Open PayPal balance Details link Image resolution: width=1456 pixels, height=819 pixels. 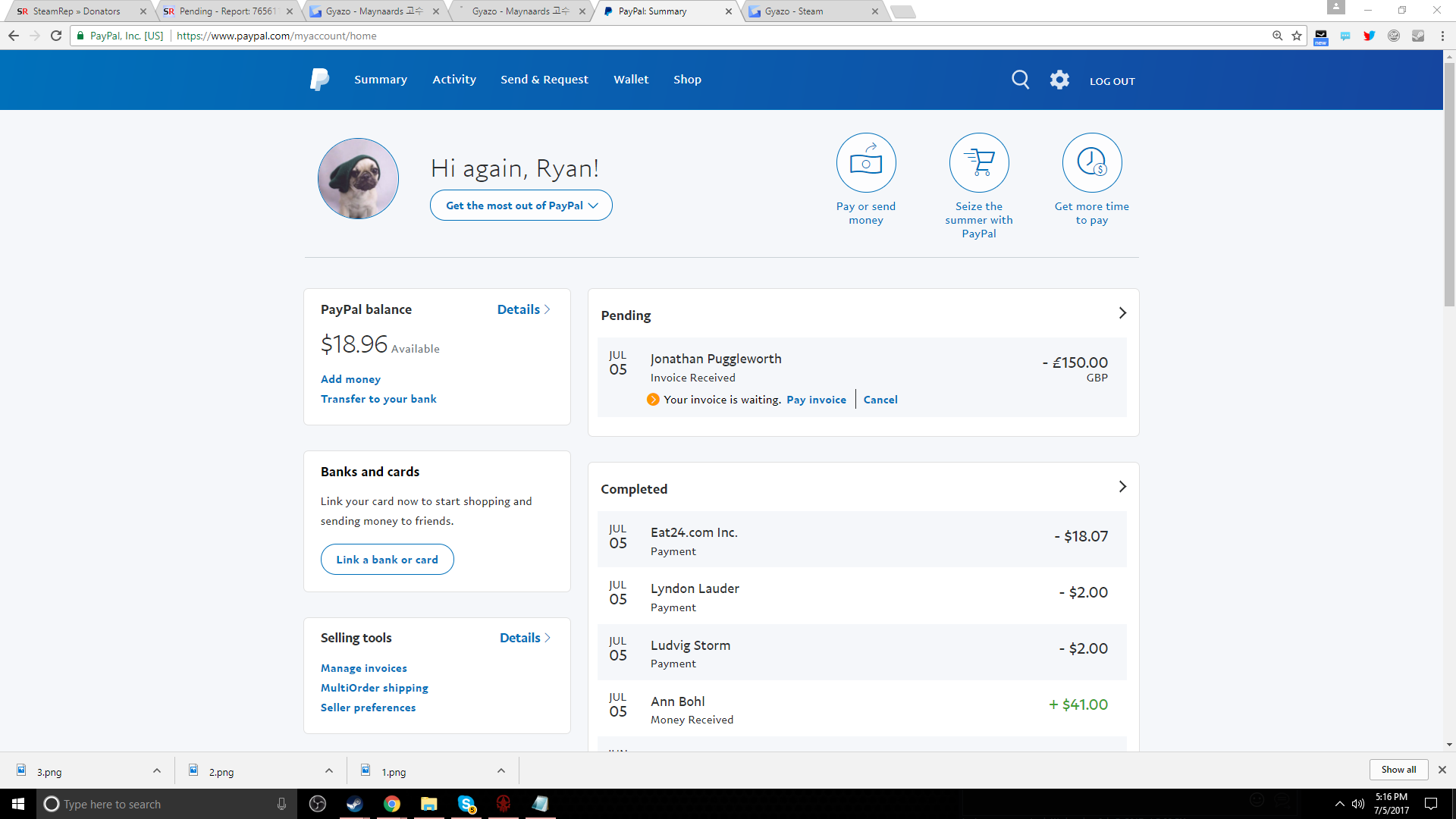[x=523, y=309]
